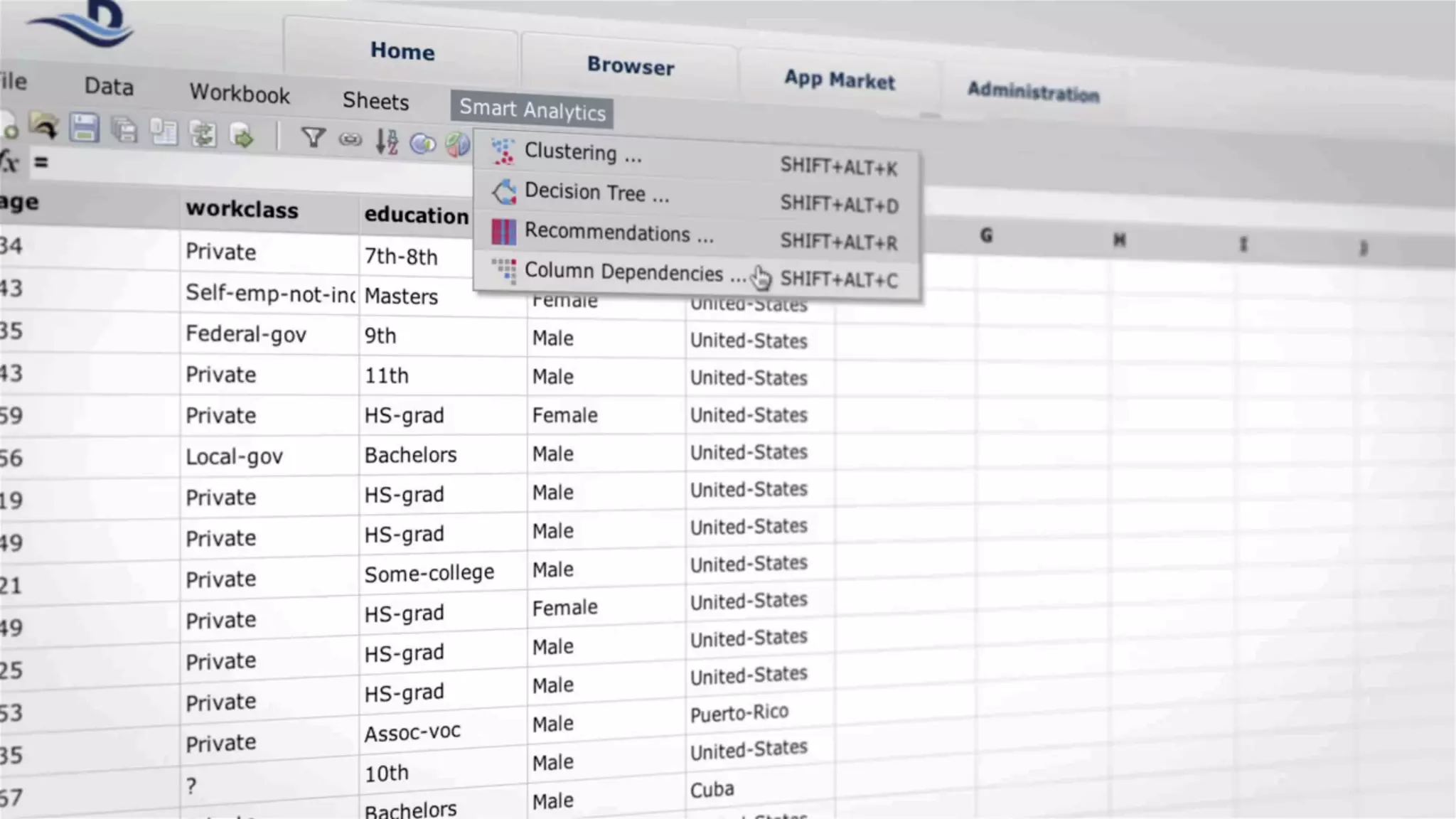
Task: Go to the App Market tab
Action: (x=839, y=80)
